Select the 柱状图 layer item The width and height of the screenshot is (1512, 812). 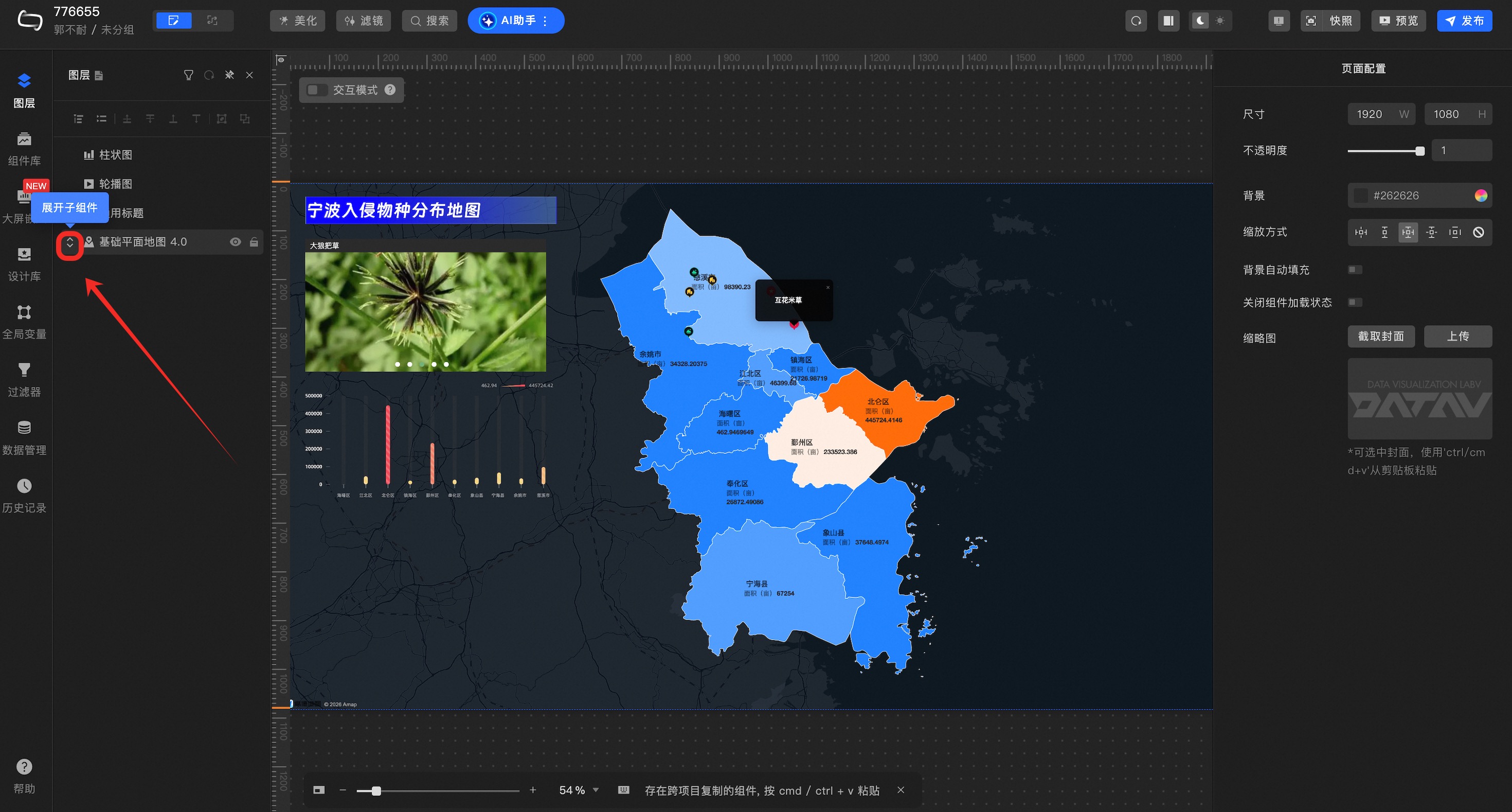coord(115,155)
